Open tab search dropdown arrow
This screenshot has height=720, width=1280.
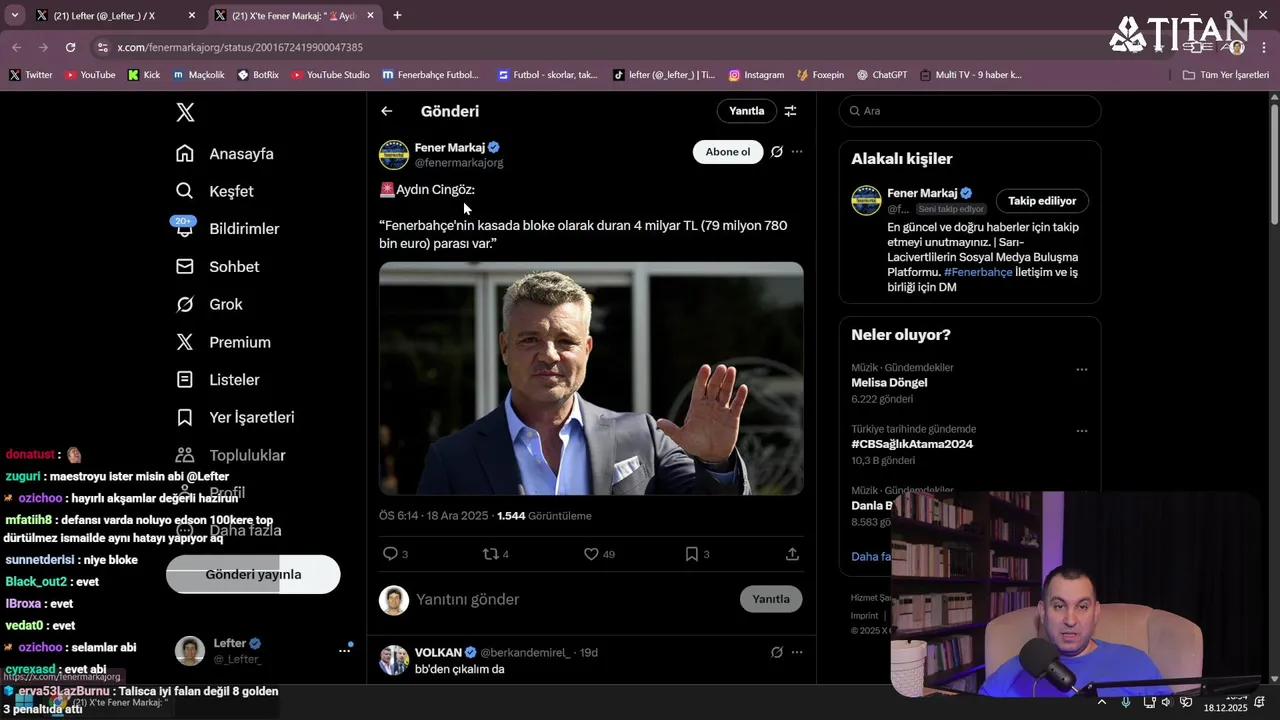14,15
